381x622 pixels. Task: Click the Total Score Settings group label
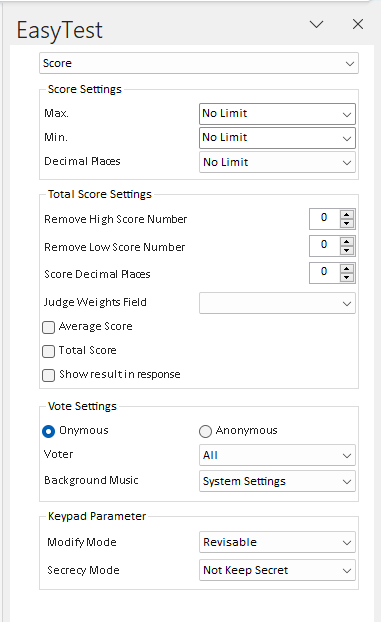click(100, 194)
